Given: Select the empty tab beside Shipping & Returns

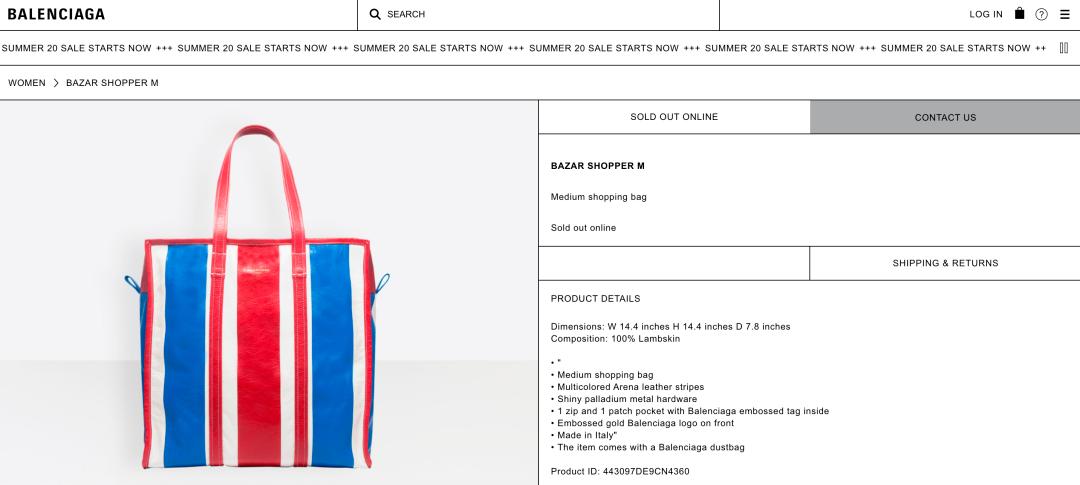Looking at the screenshot, I should pos(674,263).
